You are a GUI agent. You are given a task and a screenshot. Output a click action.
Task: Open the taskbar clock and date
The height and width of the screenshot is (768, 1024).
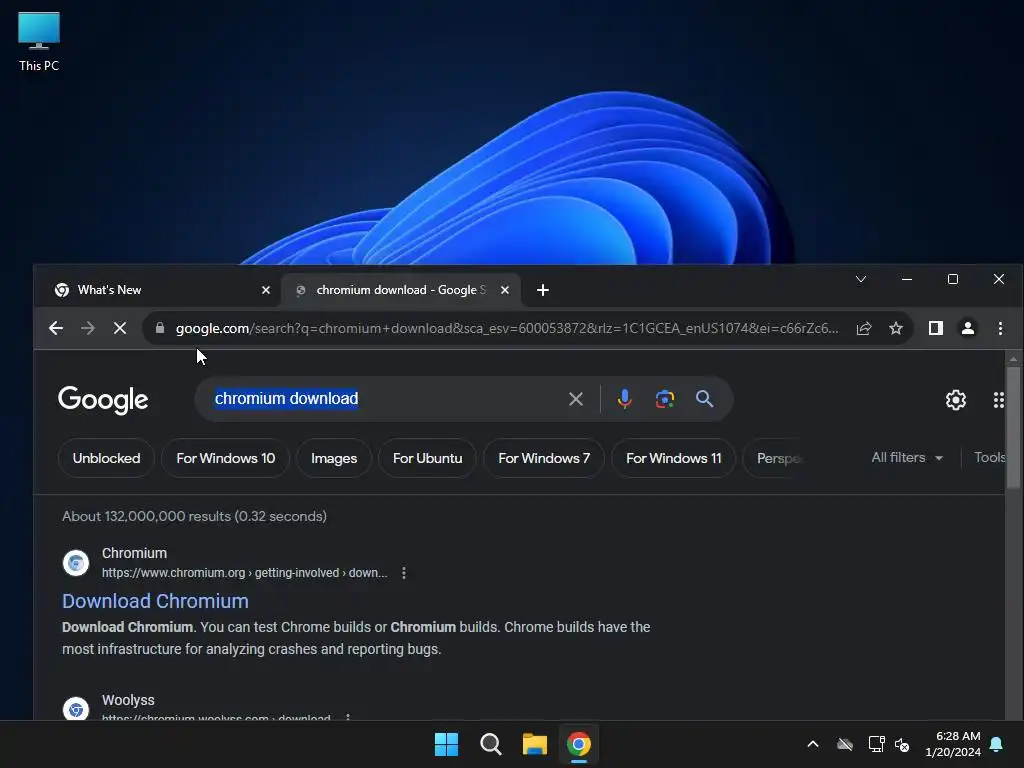(x=953, y=744)
